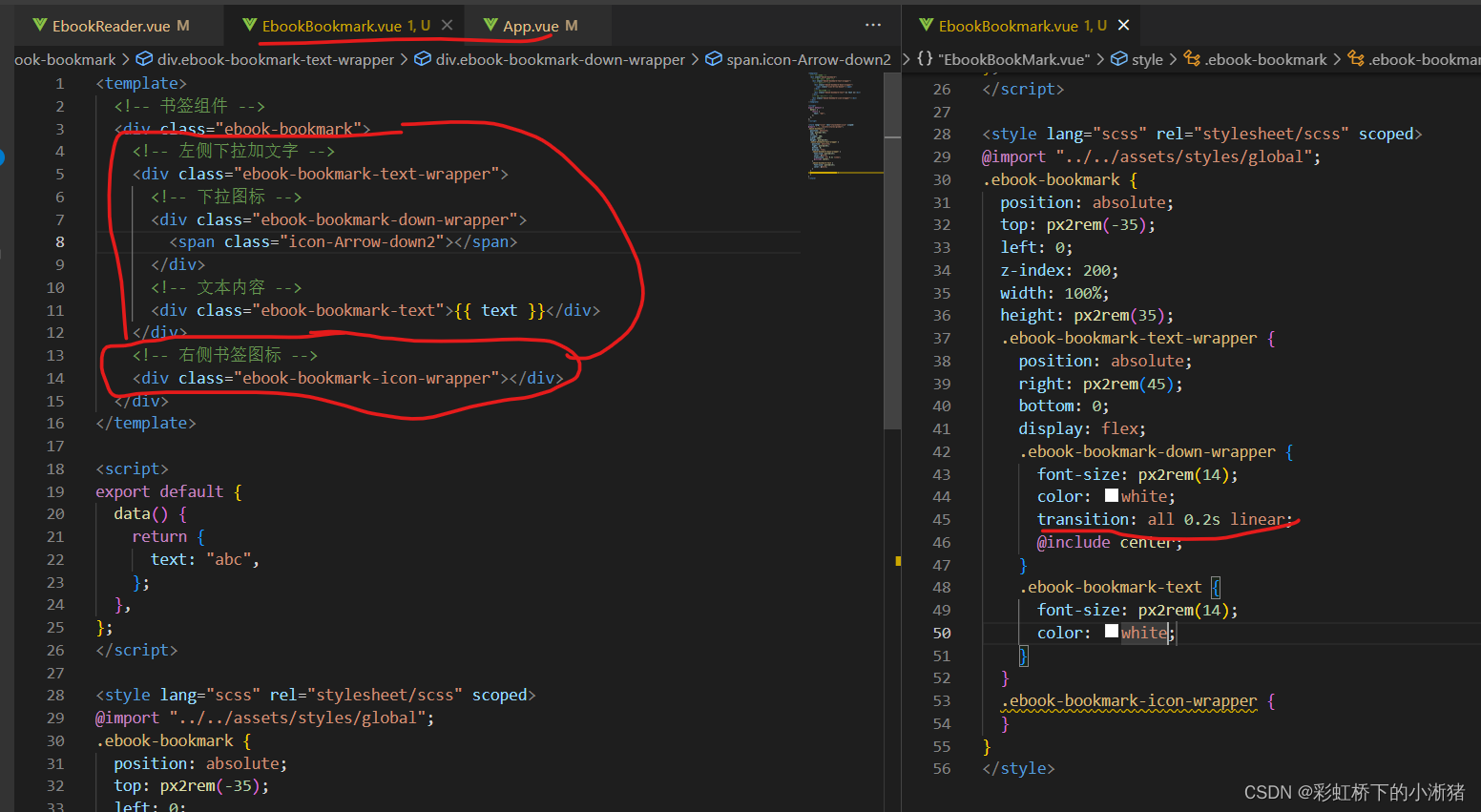
Task: Click the 书签组件 comment on line 2
Action: tap(189, 106)
